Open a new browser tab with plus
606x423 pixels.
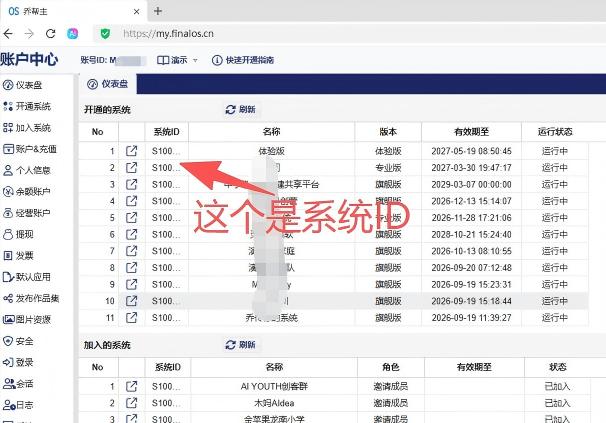point(158,11)
